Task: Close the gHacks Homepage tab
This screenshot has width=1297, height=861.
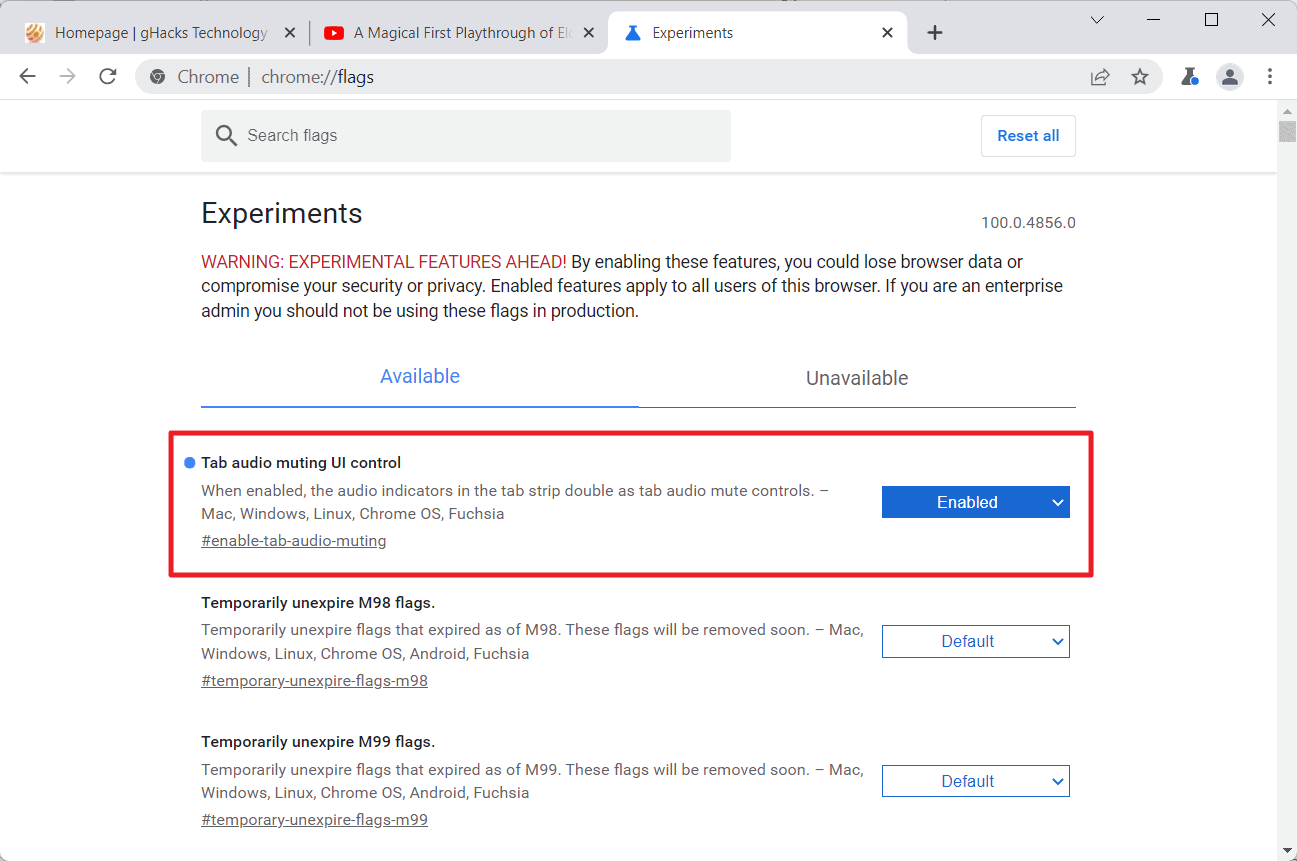Action: point(290,33)
